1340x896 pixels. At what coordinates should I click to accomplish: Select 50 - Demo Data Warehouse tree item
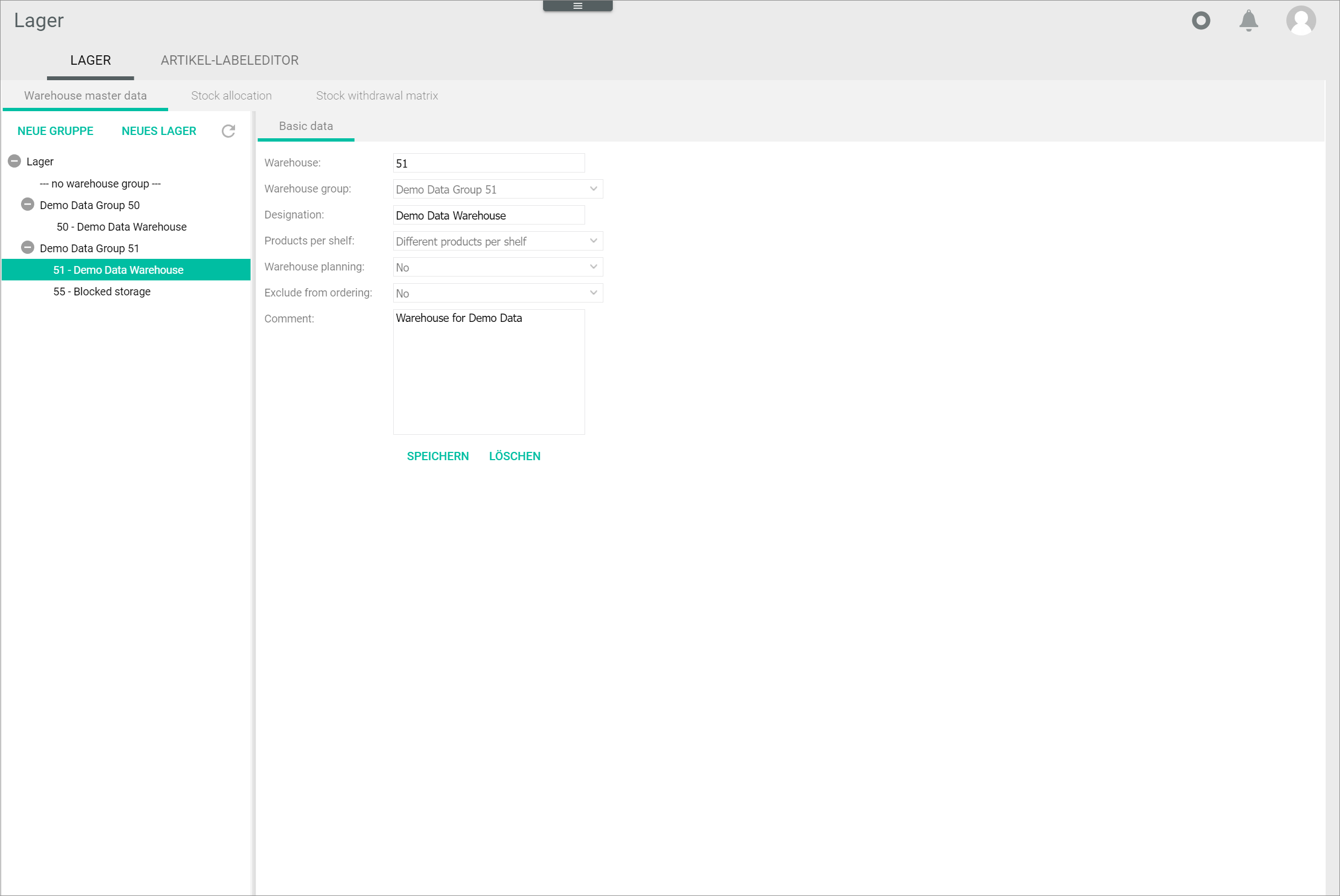coord(121,227)
